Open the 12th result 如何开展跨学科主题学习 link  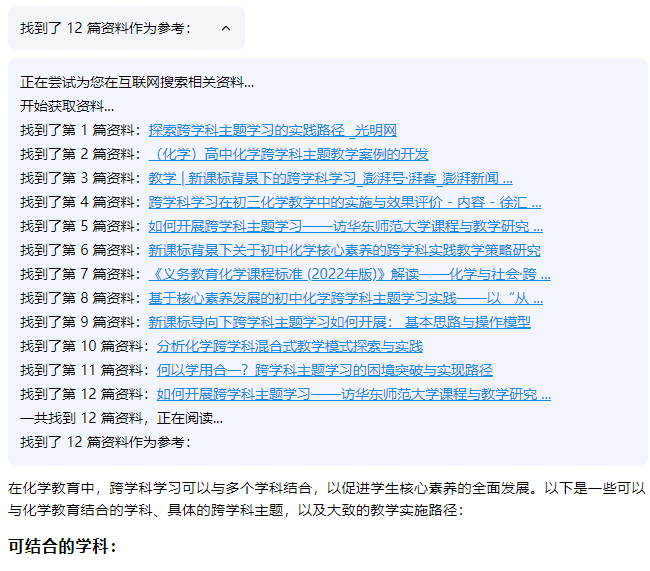pos(354,394)
